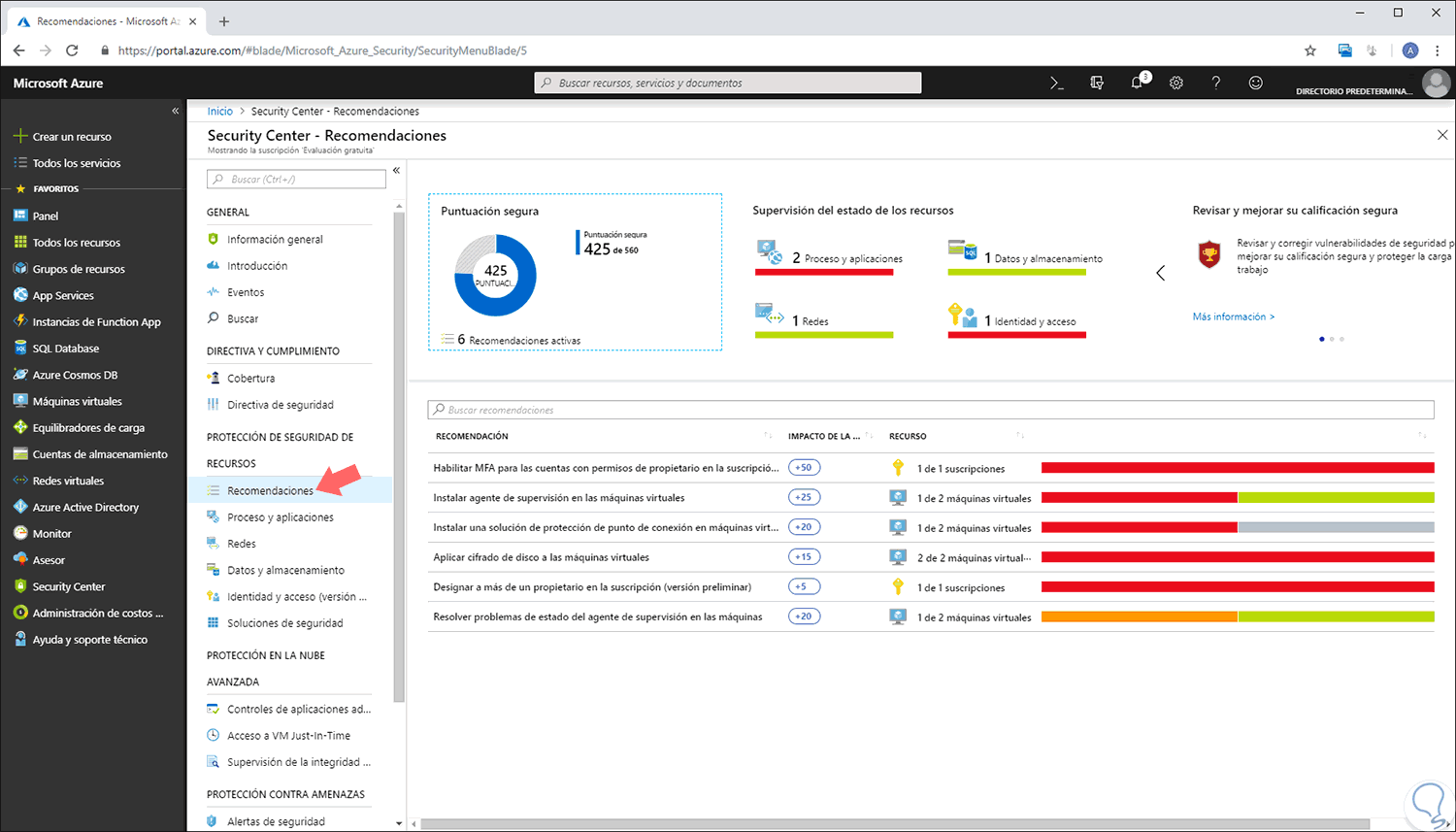Open the Identidad y acceso resource tile

coord(1016,320)
